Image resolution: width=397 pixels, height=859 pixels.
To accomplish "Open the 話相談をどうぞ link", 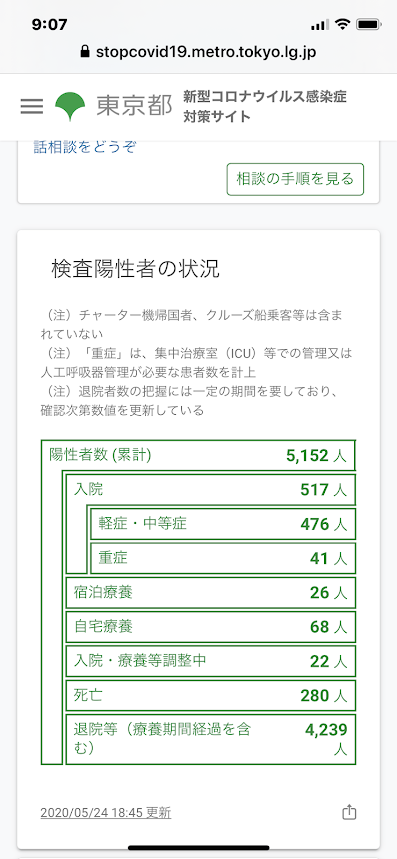I will 84,148.
